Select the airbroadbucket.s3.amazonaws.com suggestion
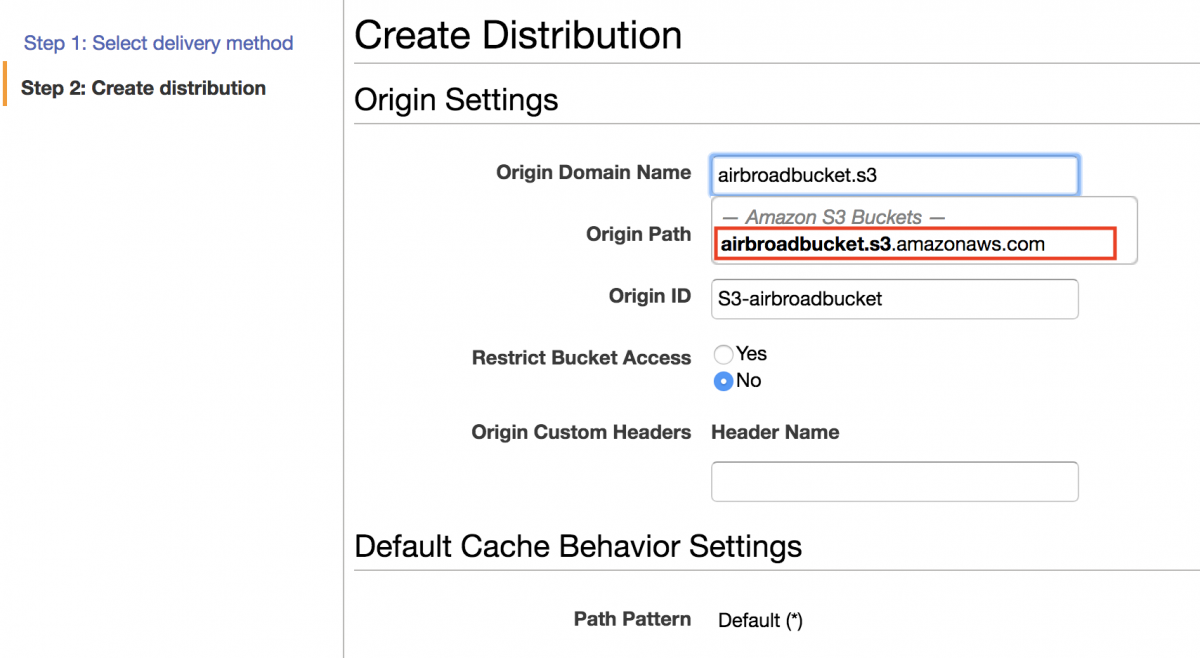The height and width of the screenshot is (658, 1200). (913, 243)
